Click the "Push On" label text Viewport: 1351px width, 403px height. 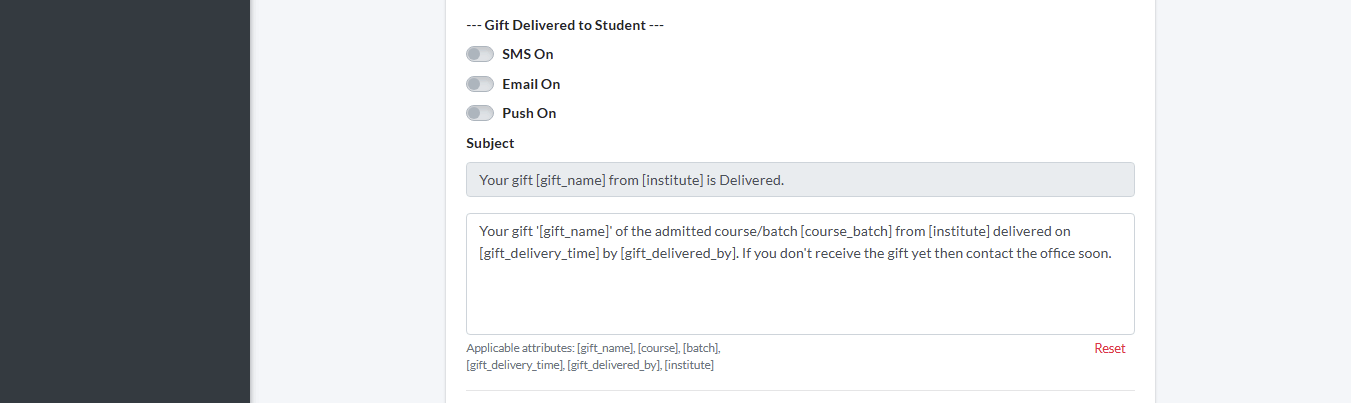(529, 113)
